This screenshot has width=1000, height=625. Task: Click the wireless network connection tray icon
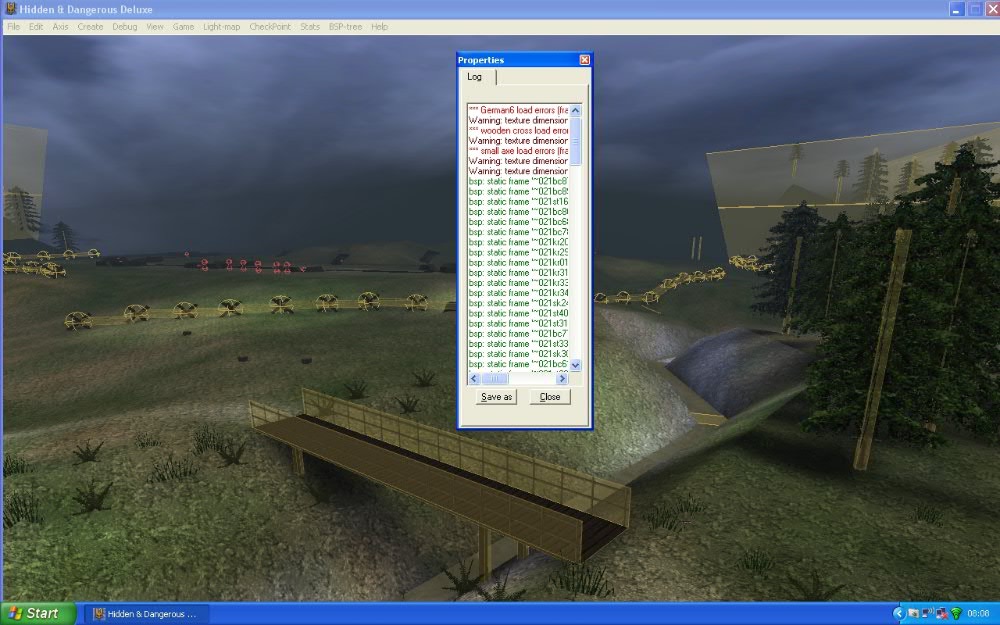coord(927,614)
